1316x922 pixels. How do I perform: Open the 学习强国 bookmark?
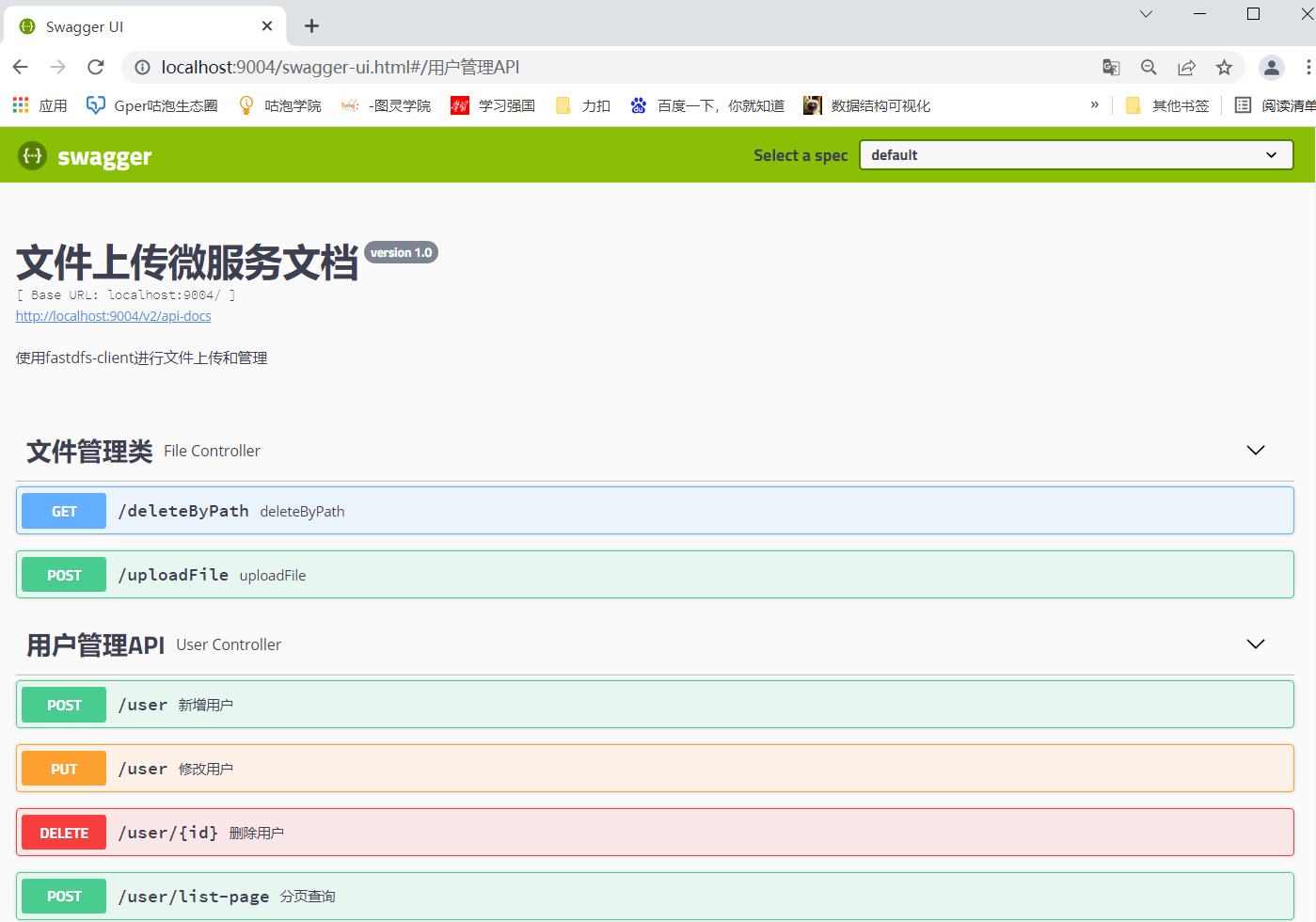tap(493, 104)
